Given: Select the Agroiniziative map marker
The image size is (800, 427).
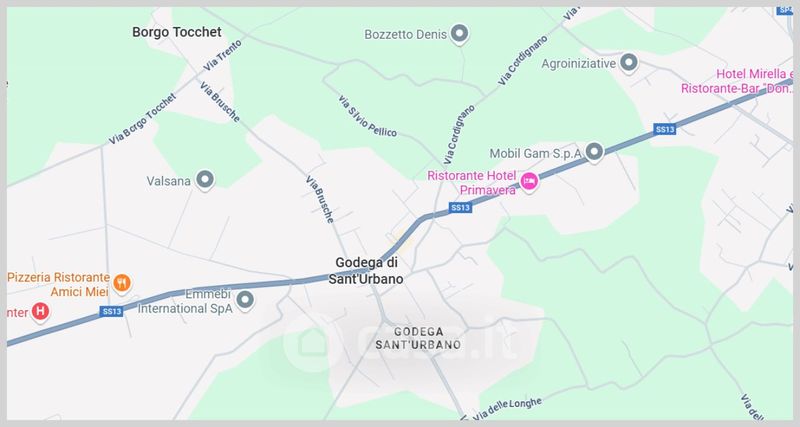Looking at the screenshot, I should point(629,63).
